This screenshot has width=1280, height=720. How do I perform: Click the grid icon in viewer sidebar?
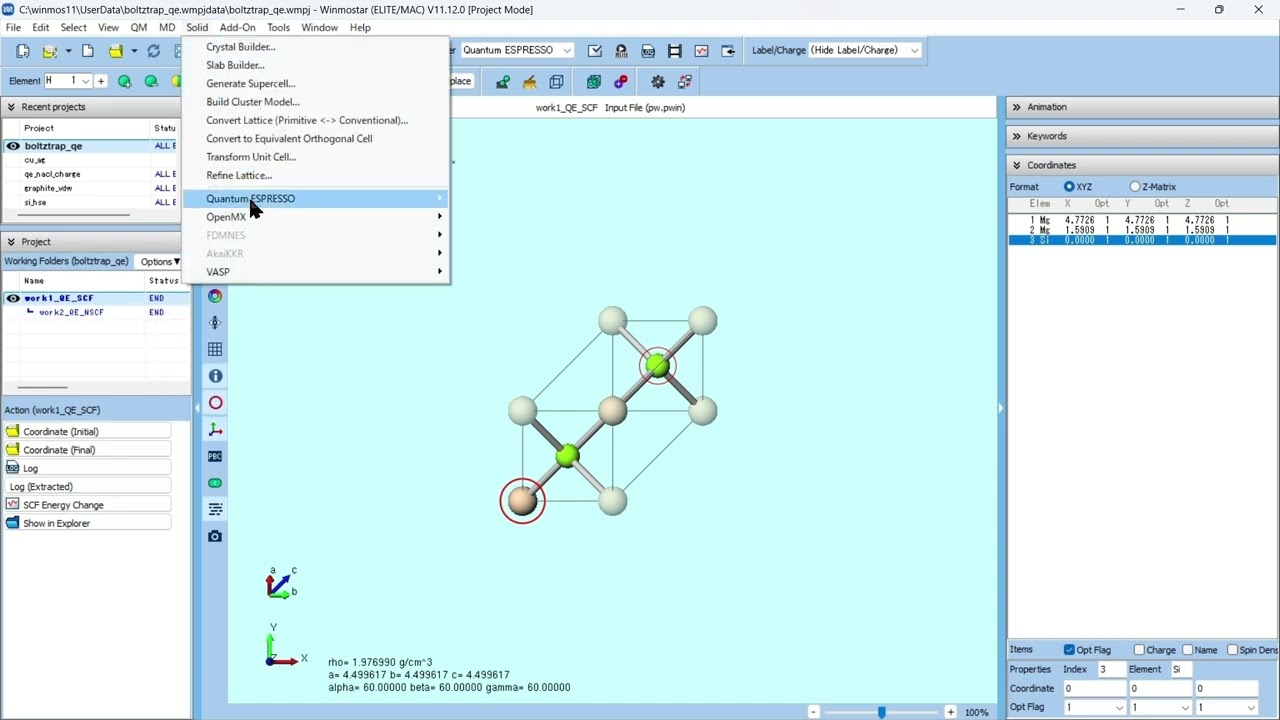pos(215,349)
